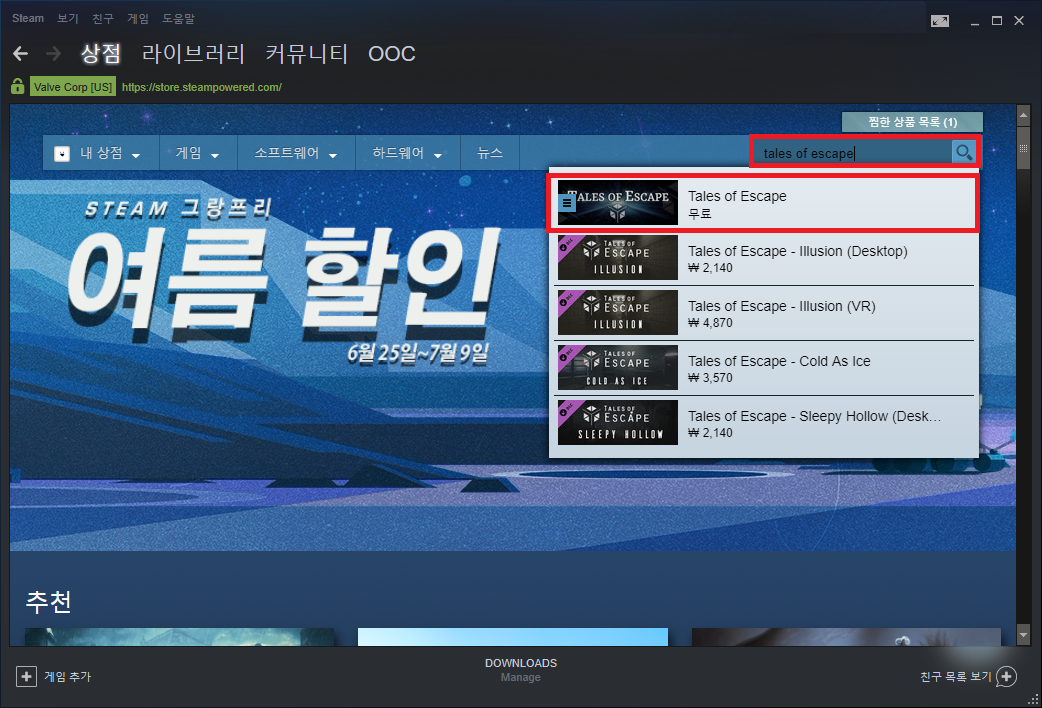
Task: Click the page vertical scrollbar thumb
Action: pos(1023,147)
